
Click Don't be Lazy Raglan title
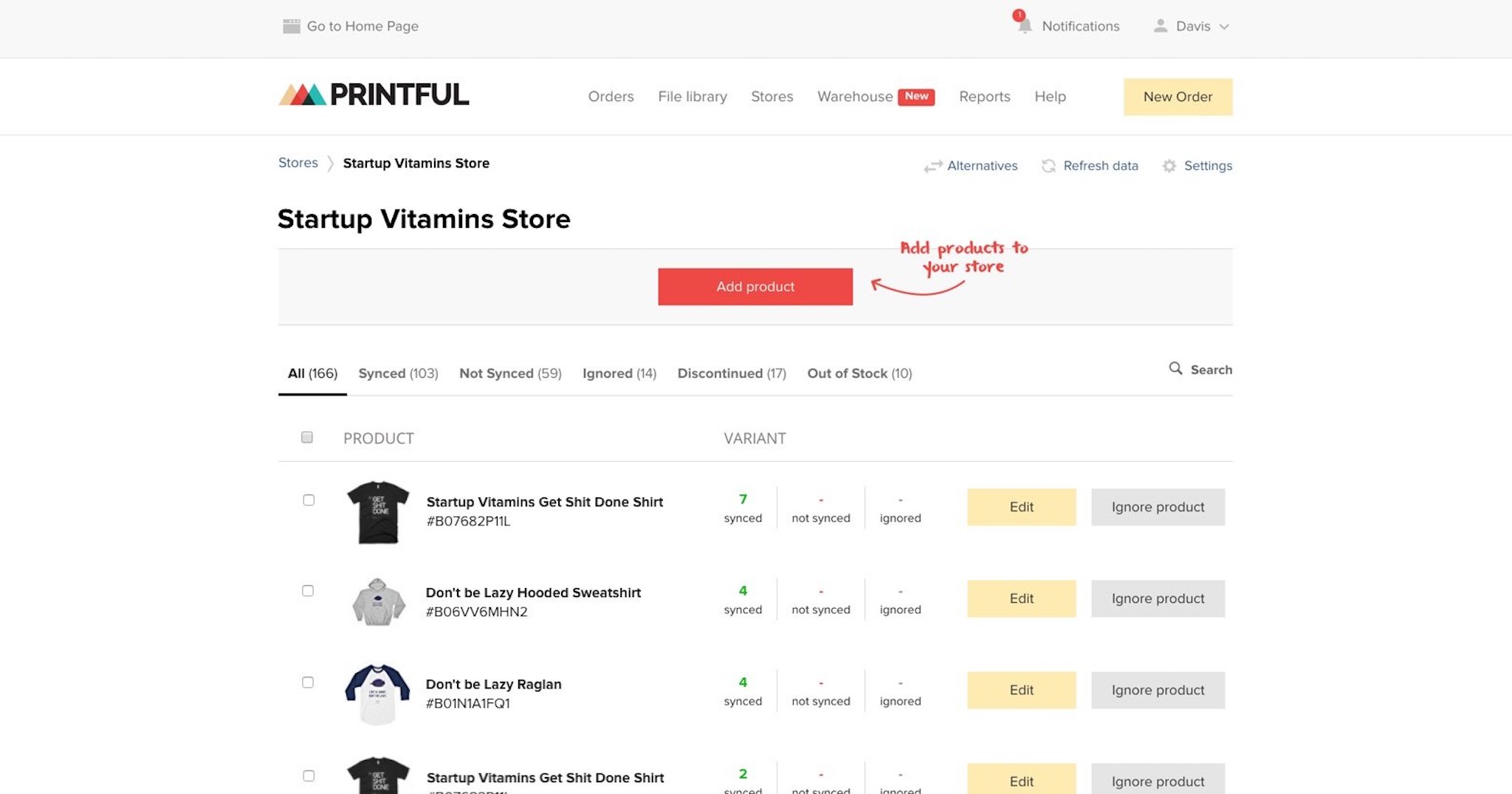[x=493, y=684]
